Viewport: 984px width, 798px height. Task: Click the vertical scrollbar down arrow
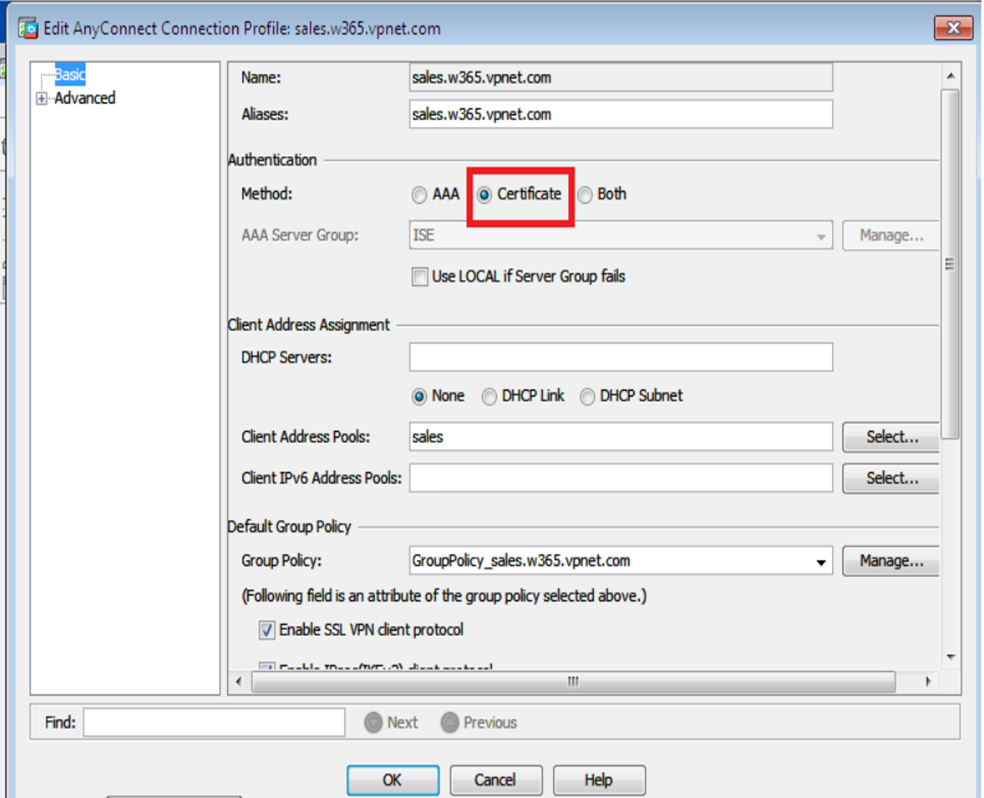point(950,657)
